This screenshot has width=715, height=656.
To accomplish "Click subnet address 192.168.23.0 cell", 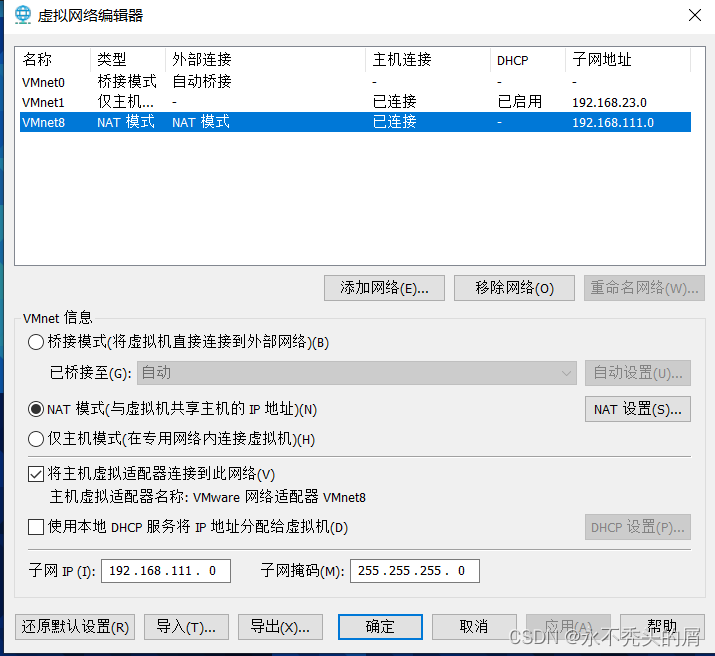I will [x=609, y=103].
